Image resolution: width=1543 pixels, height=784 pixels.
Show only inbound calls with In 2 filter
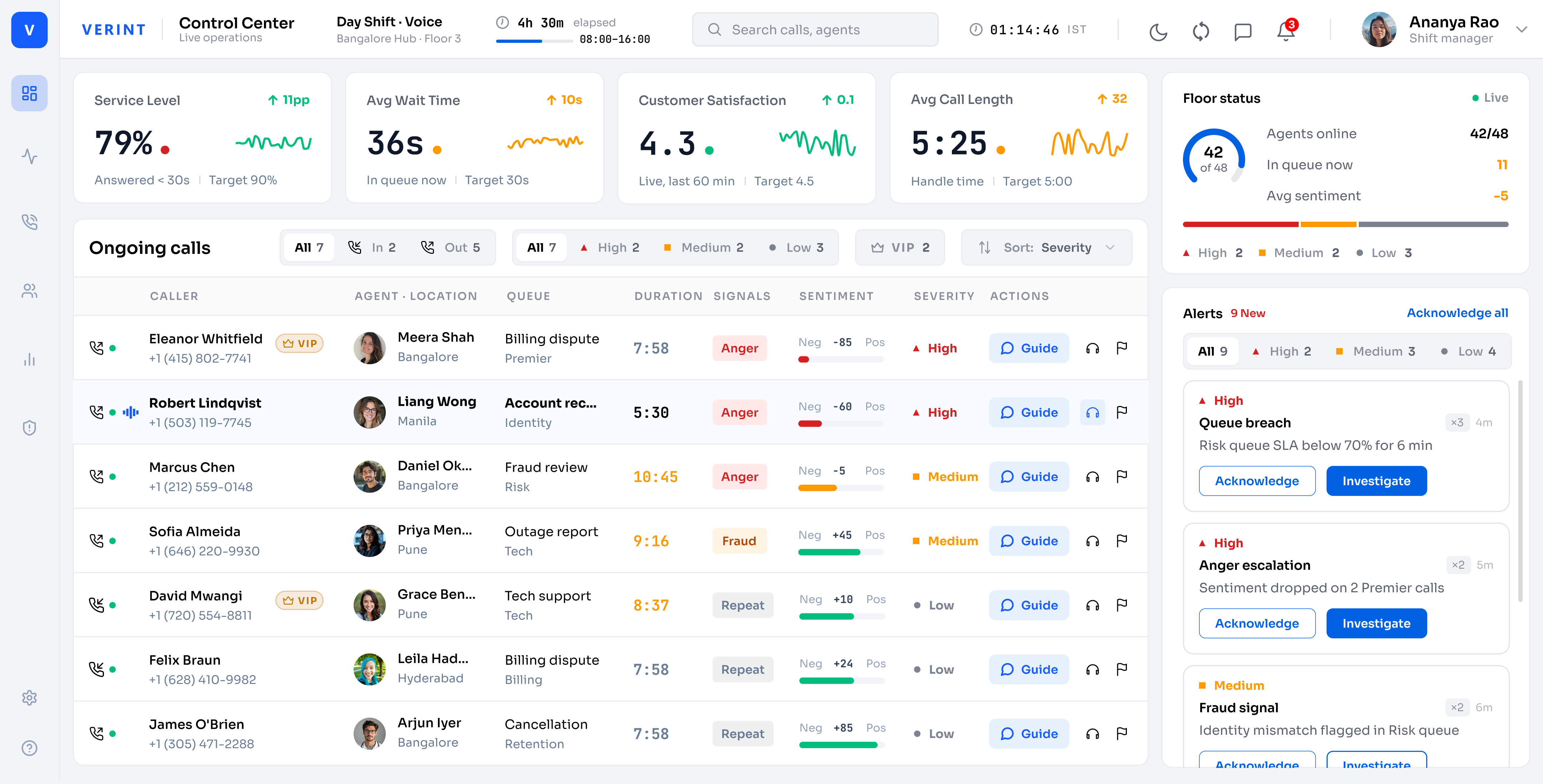[372, 247]
